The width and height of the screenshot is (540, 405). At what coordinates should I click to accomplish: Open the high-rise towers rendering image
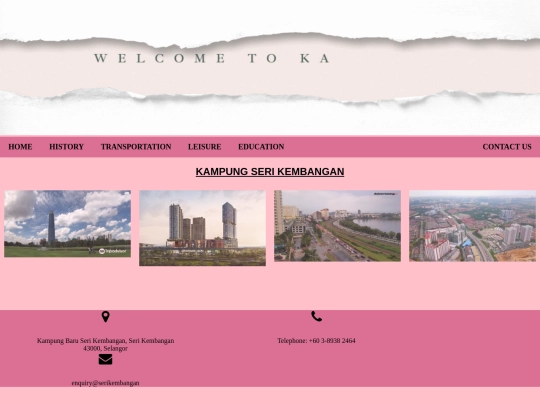(x=202, y=228)
